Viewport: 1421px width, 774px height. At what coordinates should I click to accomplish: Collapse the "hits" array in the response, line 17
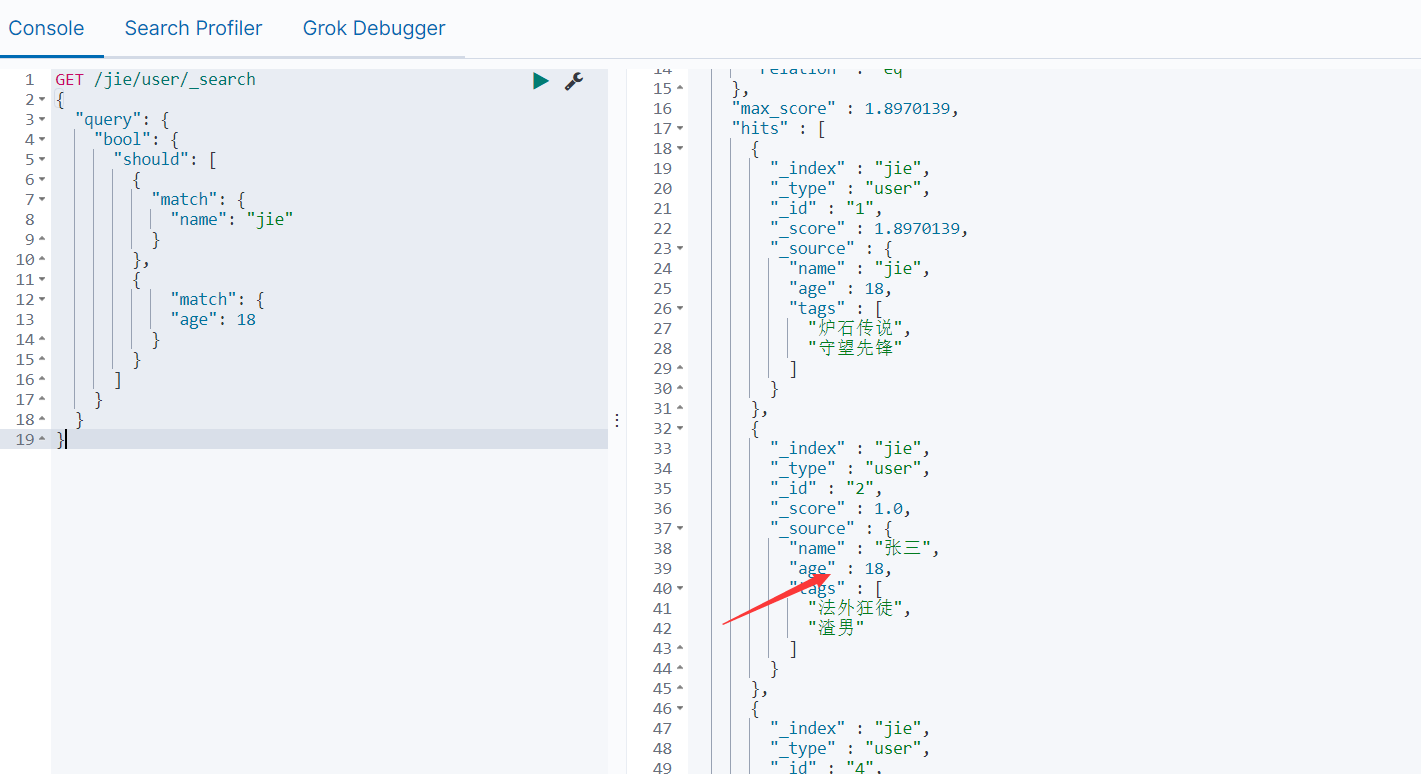pyautogui.click(x=680, y=128)
